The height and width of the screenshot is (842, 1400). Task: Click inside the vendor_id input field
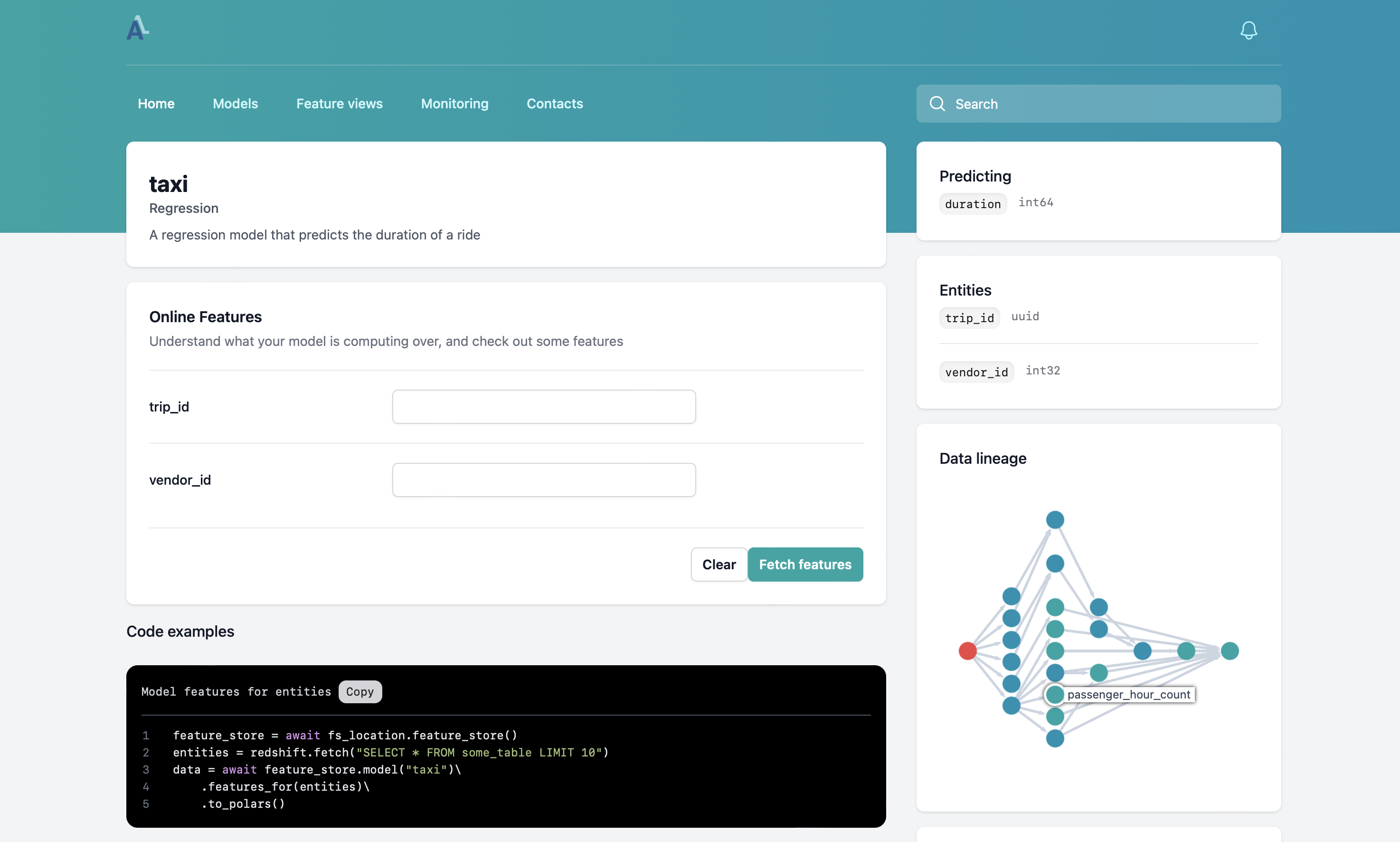543,479
